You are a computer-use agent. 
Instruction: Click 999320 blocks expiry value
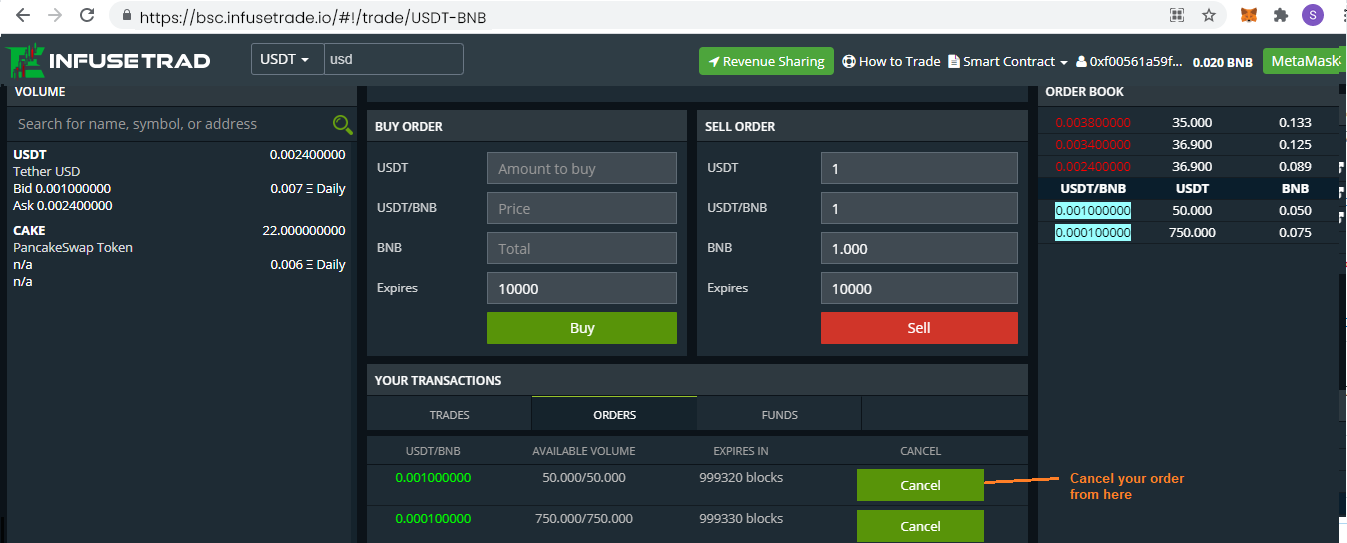coord(741,478)
